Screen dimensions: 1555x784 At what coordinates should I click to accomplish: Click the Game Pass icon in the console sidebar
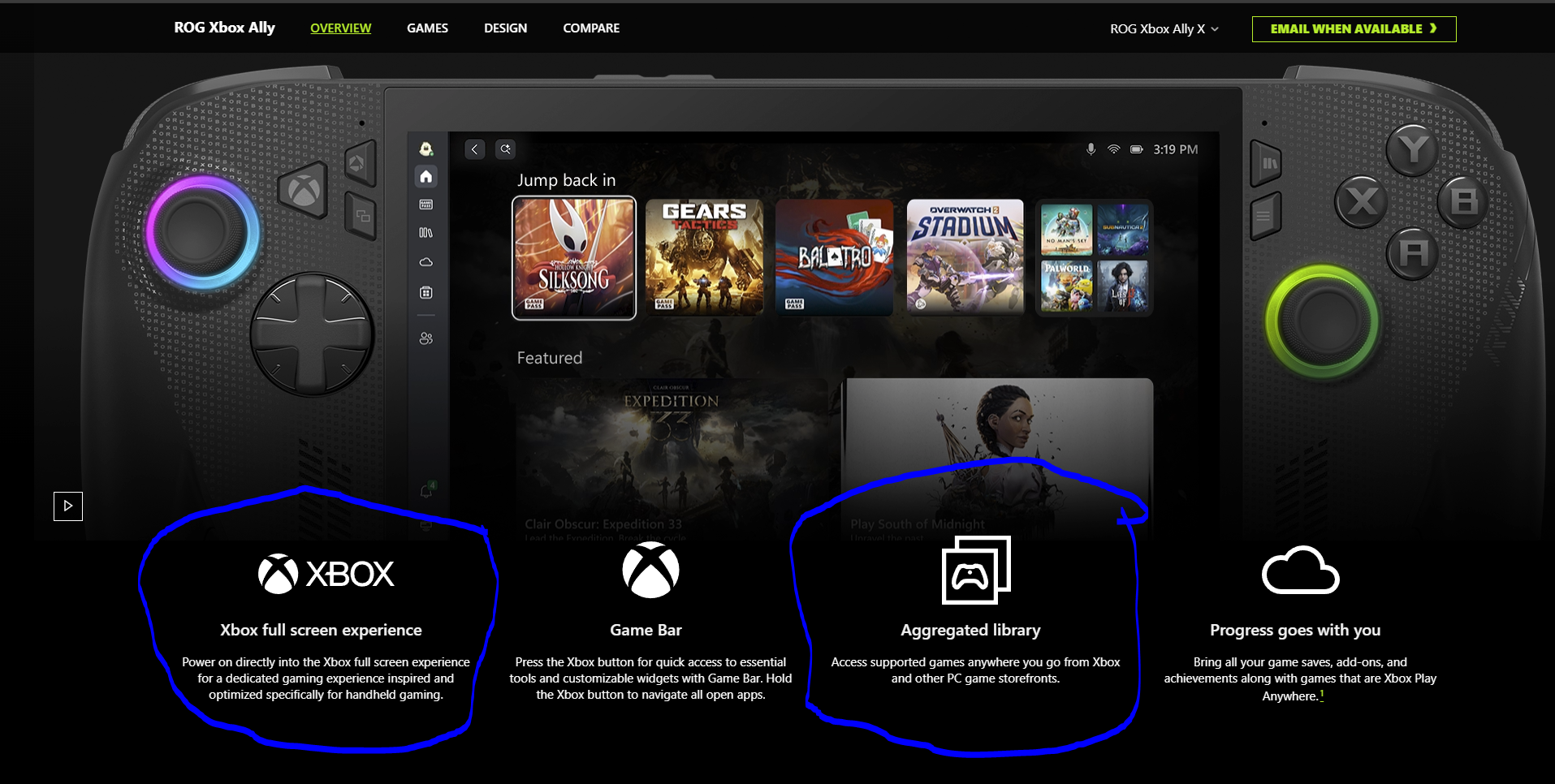[x=426, y=205]
